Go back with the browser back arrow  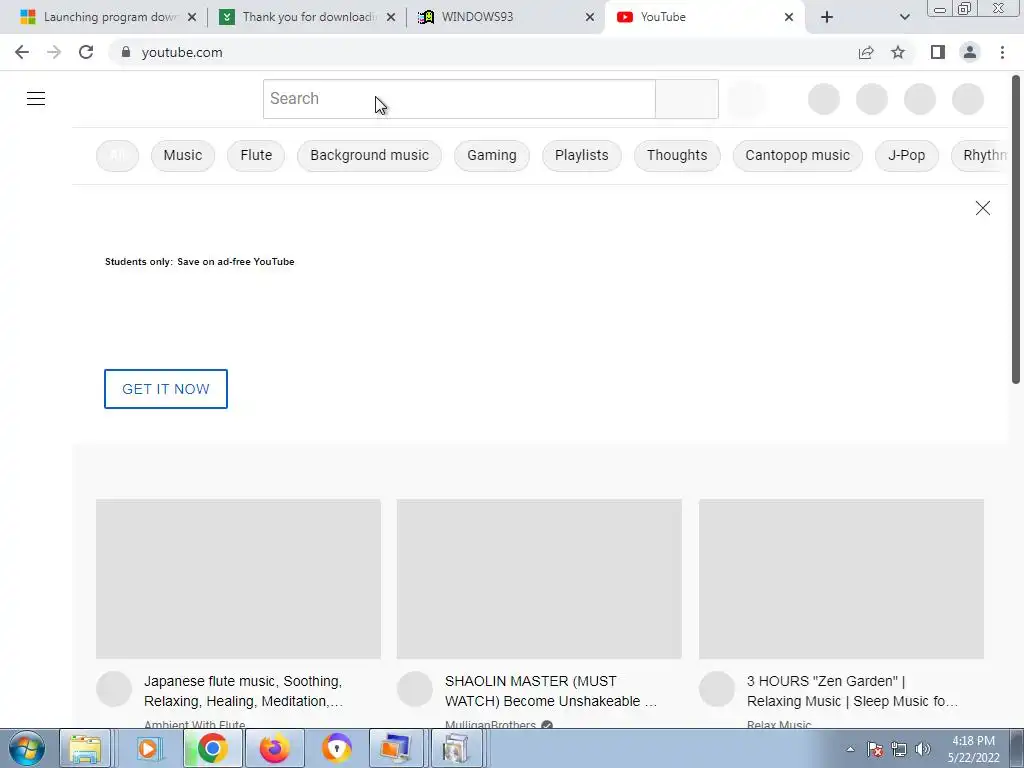pyautogui.click(x=22, y=52)
